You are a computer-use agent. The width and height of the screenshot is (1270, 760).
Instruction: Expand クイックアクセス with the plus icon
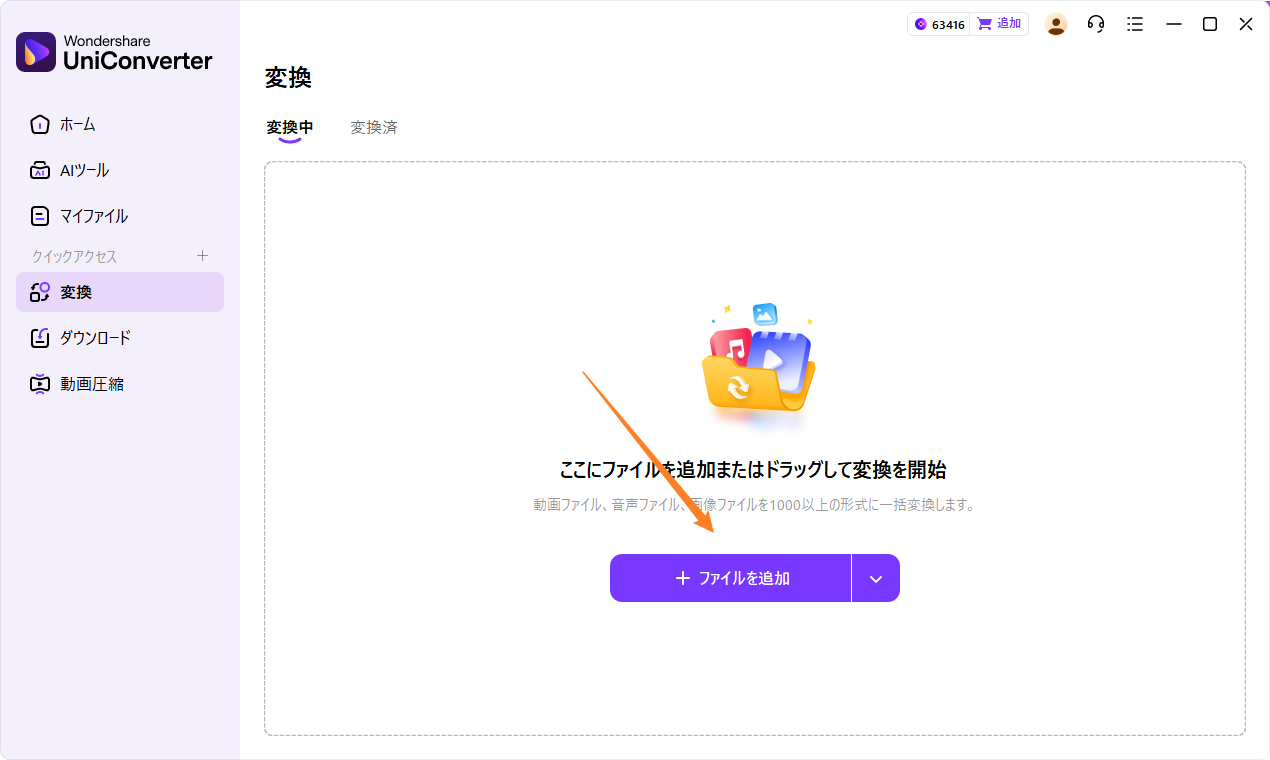pos(202,256)
